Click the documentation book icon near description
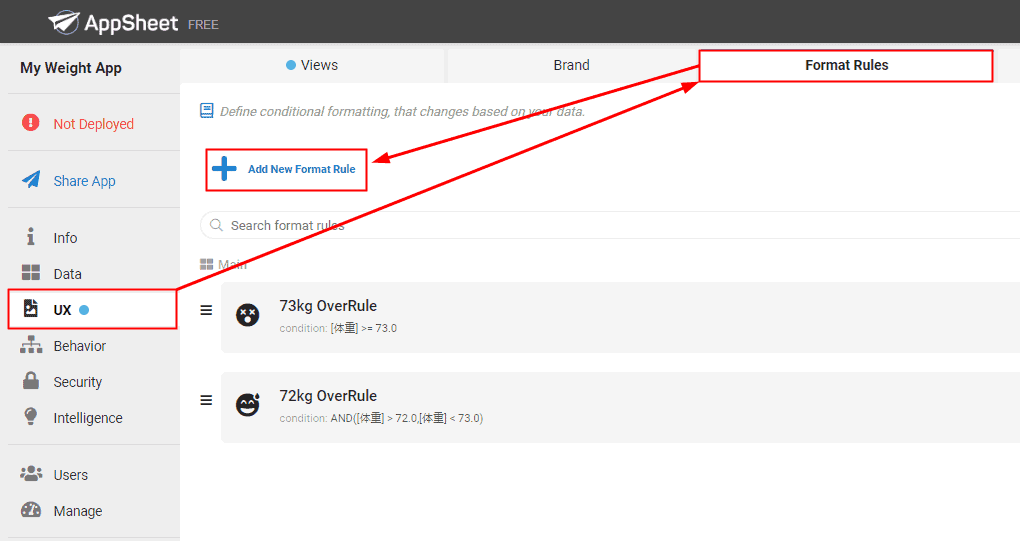This screenshot has width=1020, height=541. point(206,111)
